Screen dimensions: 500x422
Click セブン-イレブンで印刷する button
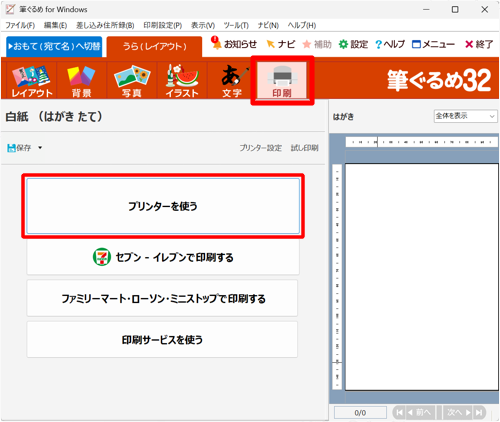(163, 257)
